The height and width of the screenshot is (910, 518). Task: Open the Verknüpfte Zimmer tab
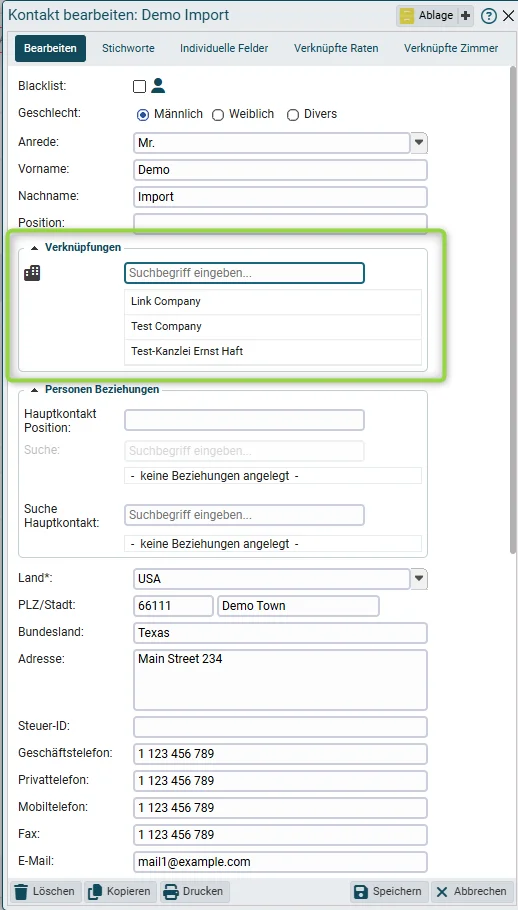pyautogui.click(x=451, y=48)
